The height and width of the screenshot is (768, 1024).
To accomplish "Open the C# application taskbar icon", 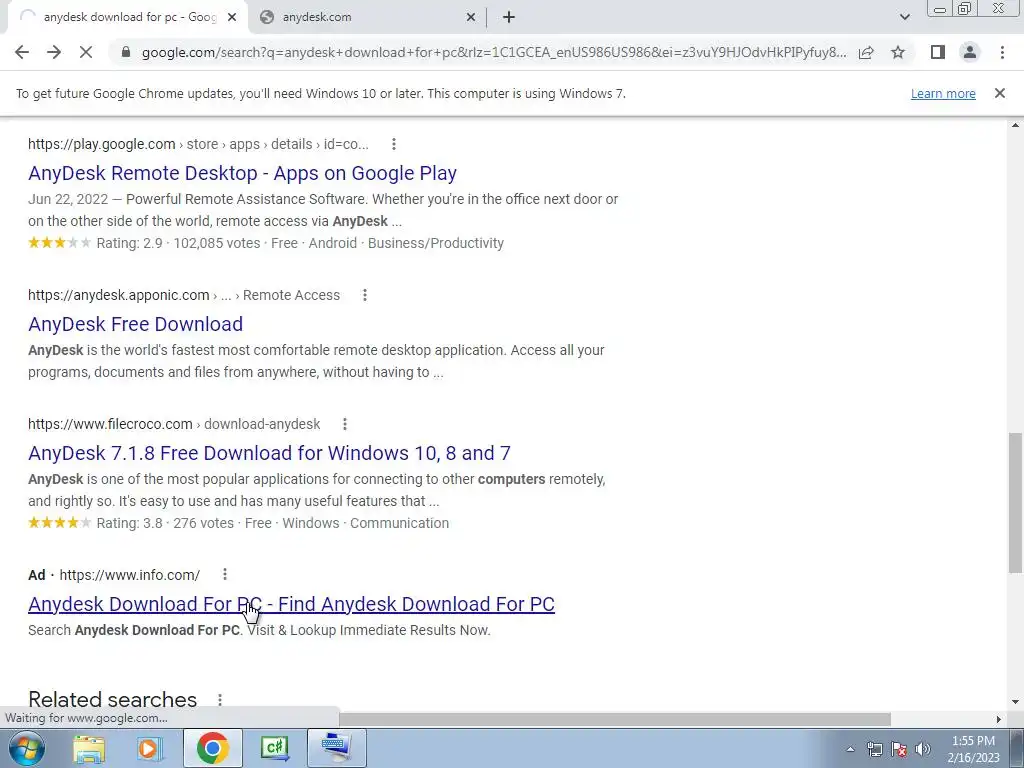I will [x=274, y=748].
